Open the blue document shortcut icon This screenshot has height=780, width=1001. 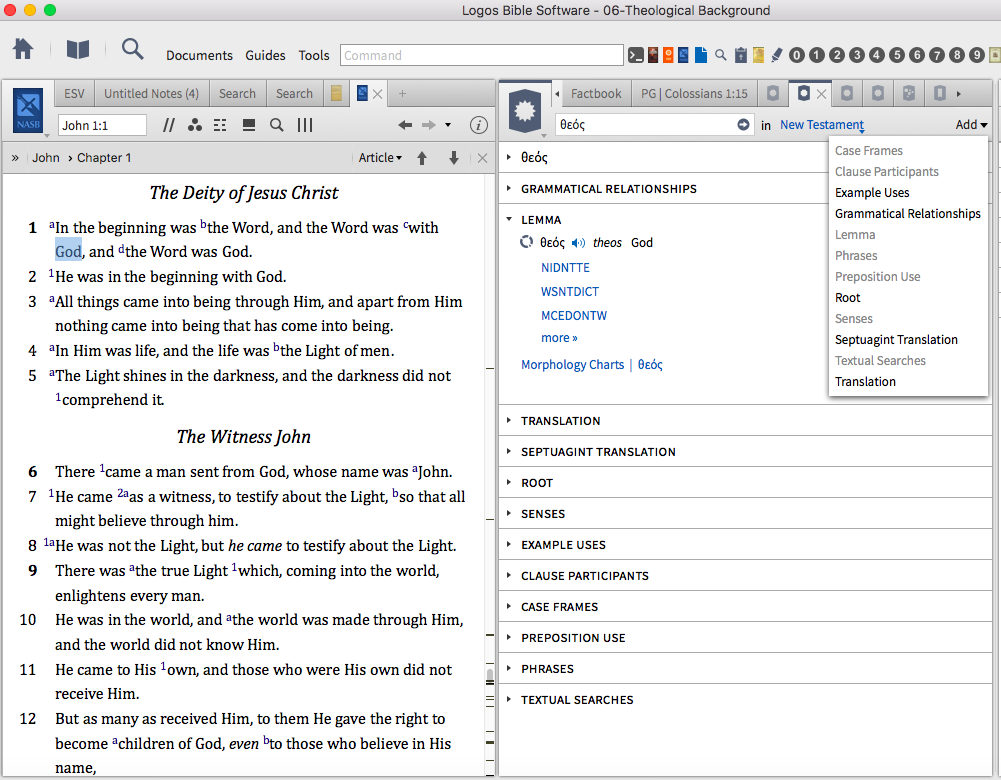click(701, 55)
